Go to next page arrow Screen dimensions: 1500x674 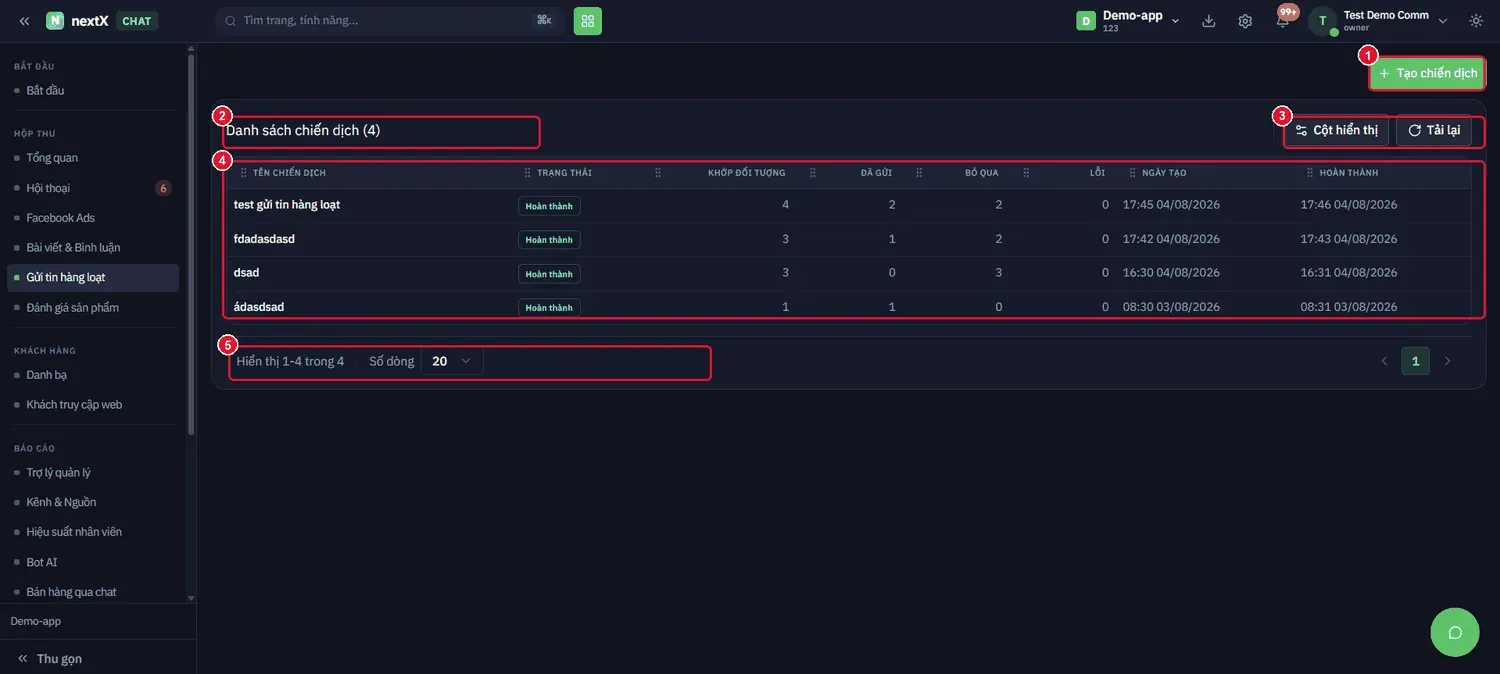tap(1447, 361)
